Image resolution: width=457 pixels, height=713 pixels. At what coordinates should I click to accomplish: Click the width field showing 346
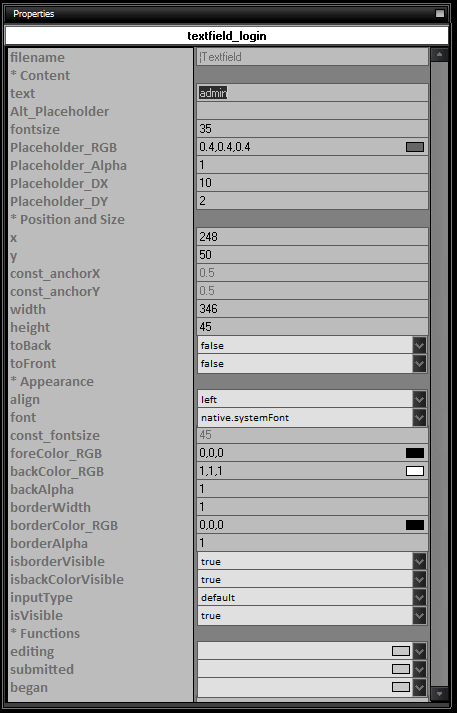[312, 309]
